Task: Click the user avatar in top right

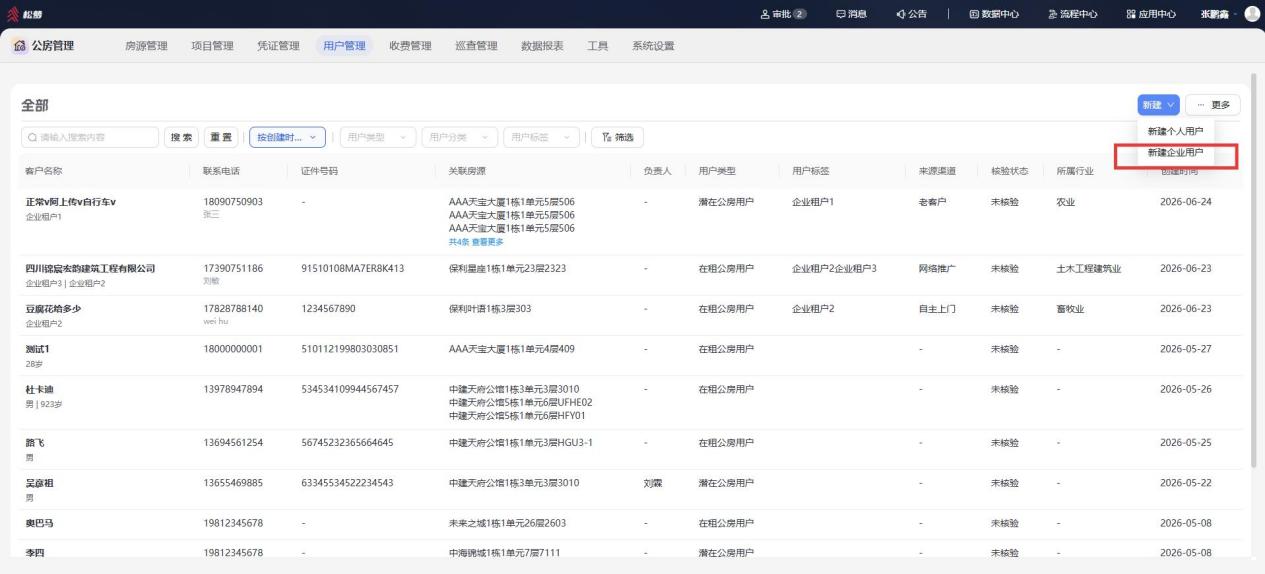Action: pos(1251,13)
